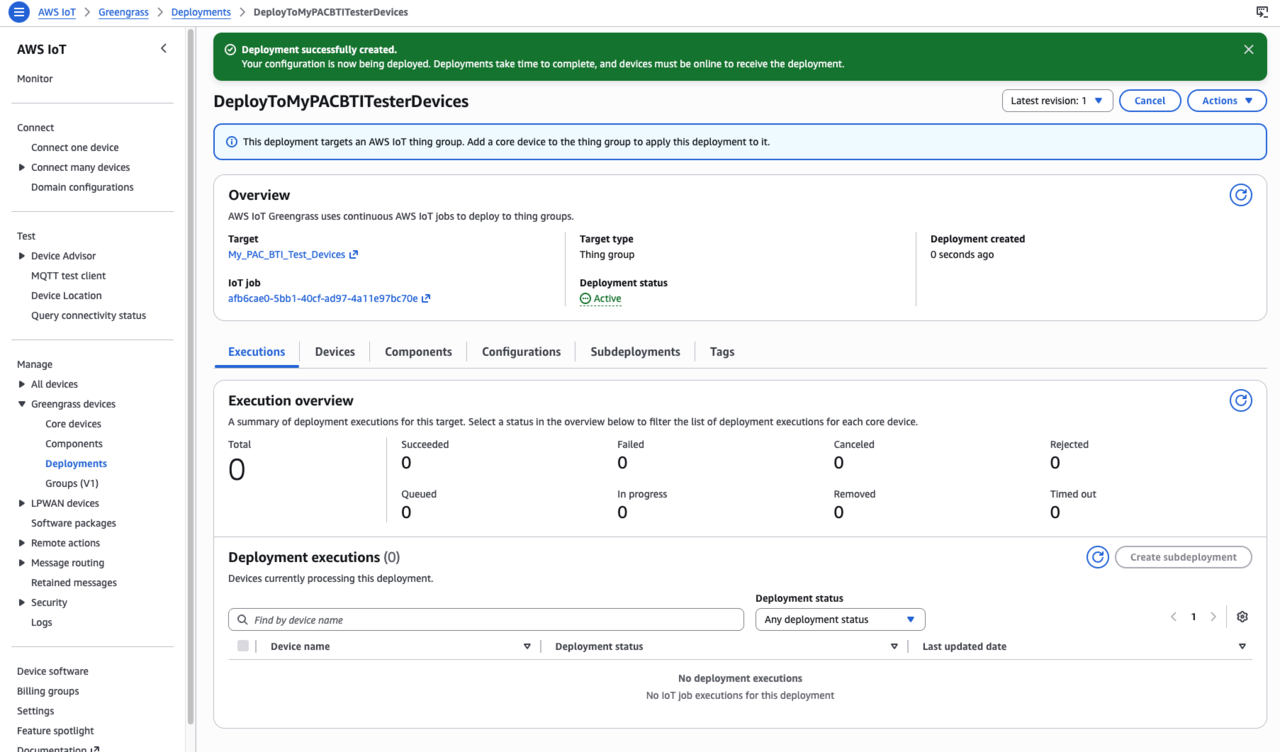Refresh the Deployment executions list
Image resolution: width=1280 pixels, height=752 pixels.
pyautogui.click(x=1097, y=557)
